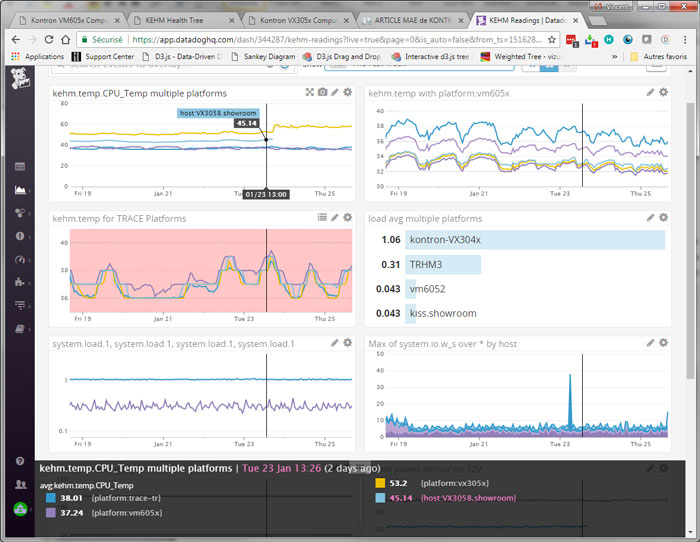The height and width of the screenshot is (542, 700).
Task: Switch to the Kontron VX305x browser tab
Action: [299, 19]
